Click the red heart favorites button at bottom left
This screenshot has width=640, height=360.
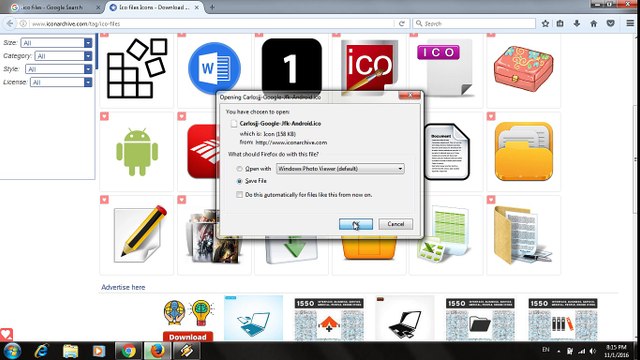coord(7,334)
